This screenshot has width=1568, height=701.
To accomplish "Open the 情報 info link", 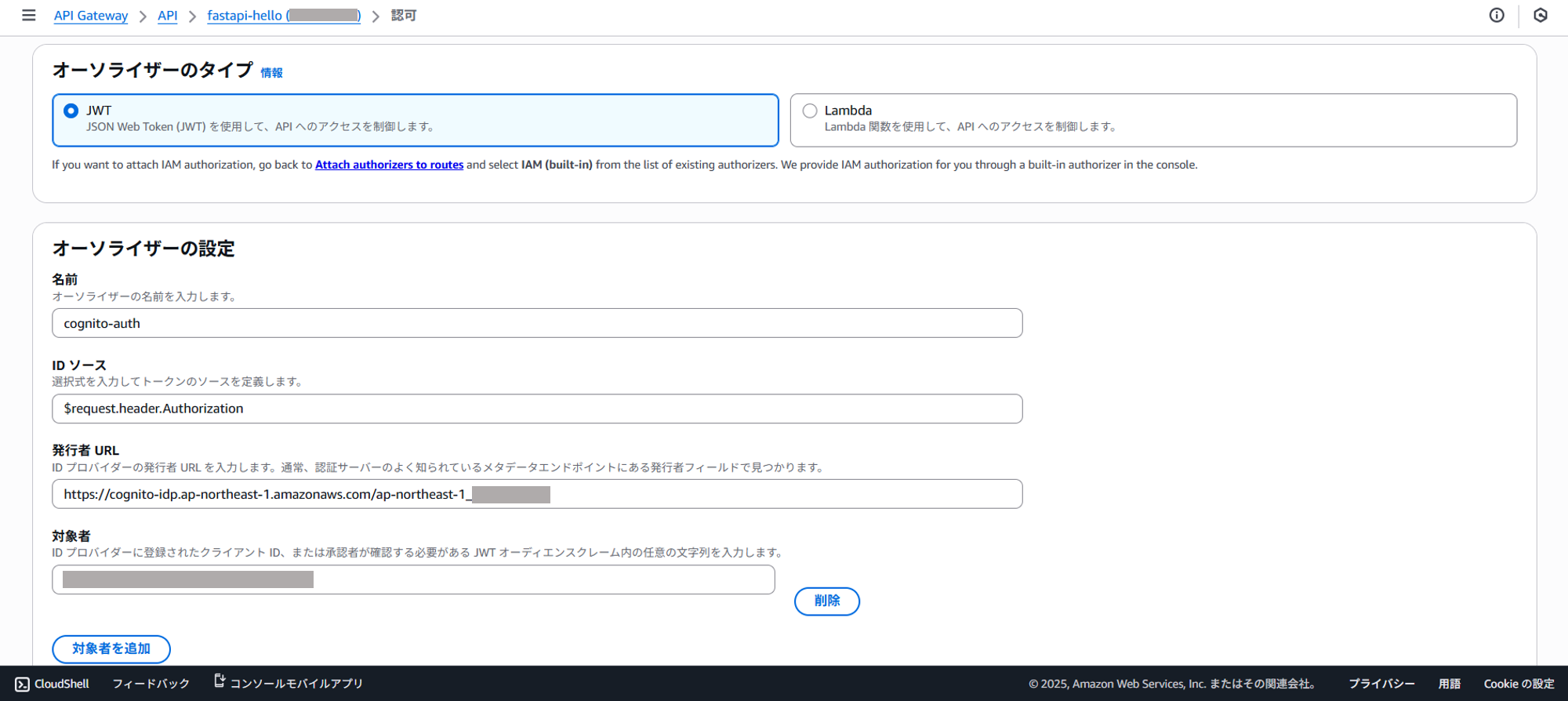I will pyautogui.click(x=272, y=73).
